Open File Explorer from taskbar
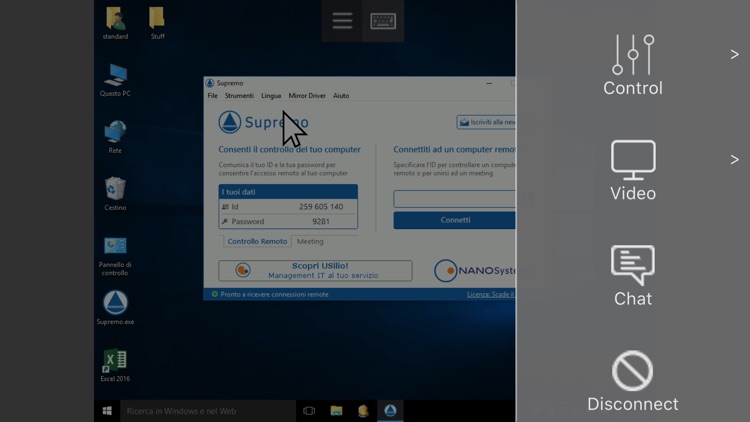 (x=336, y=411)
